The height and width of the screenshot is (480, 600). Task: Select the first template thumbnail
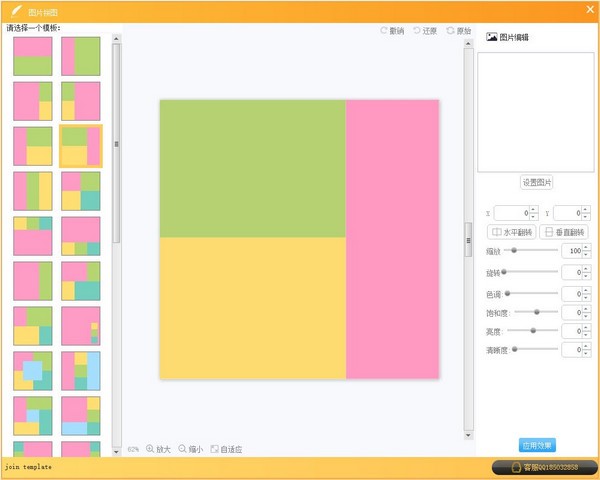tap(33, 56)
